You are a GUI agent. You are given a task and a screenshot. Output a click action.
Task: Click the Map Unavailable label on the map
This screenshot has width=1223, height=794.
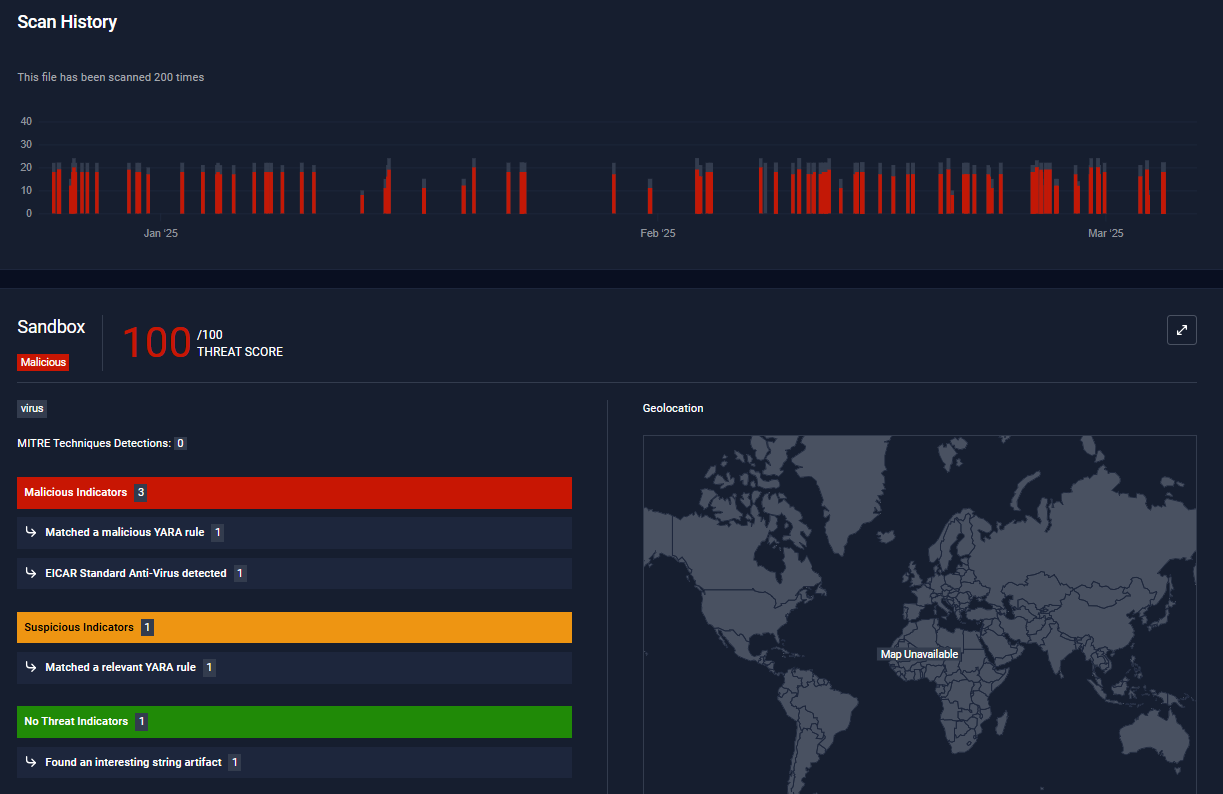pos(919,654)
